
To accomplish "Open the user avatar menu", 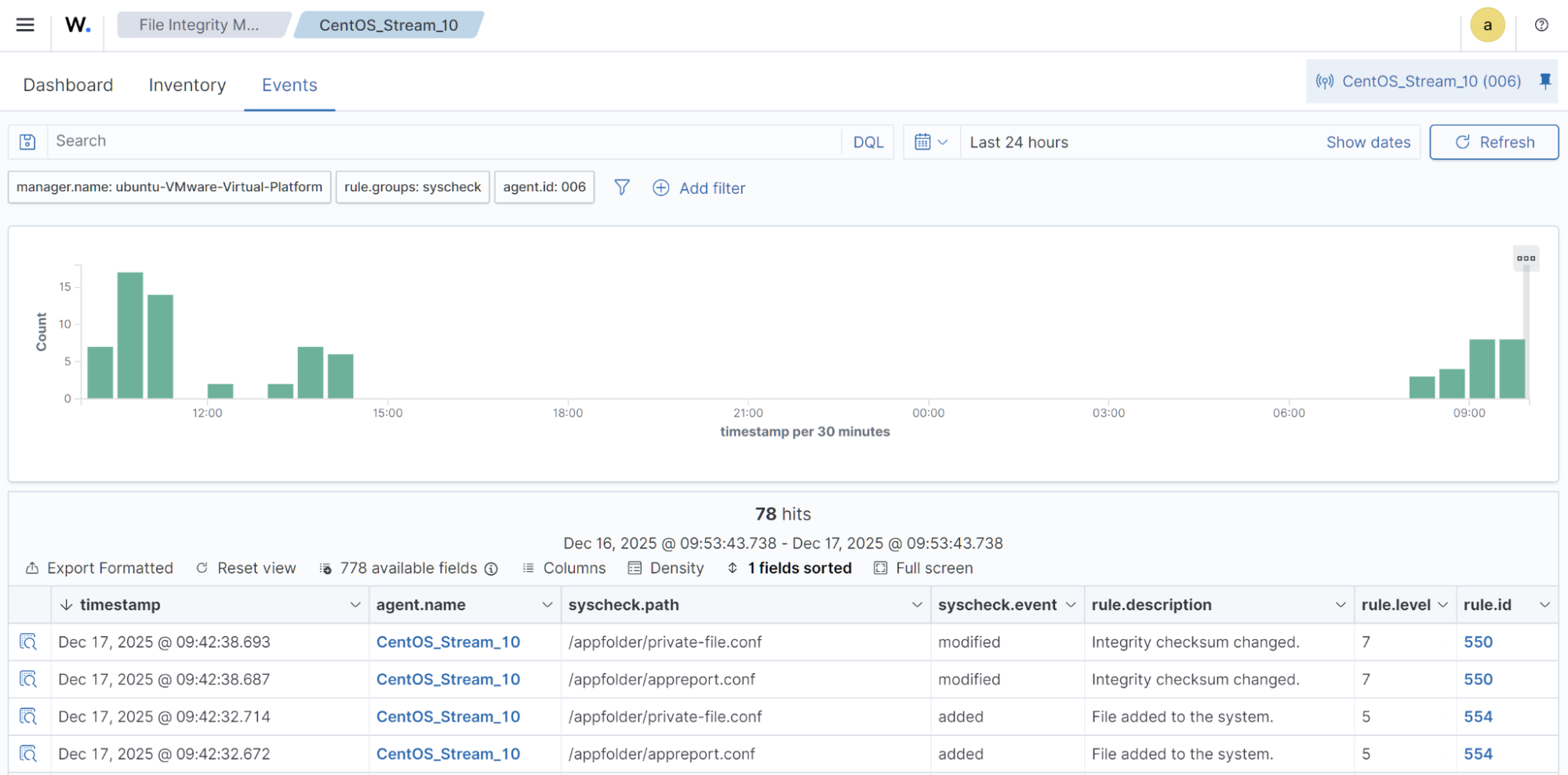I will 1486,24.
